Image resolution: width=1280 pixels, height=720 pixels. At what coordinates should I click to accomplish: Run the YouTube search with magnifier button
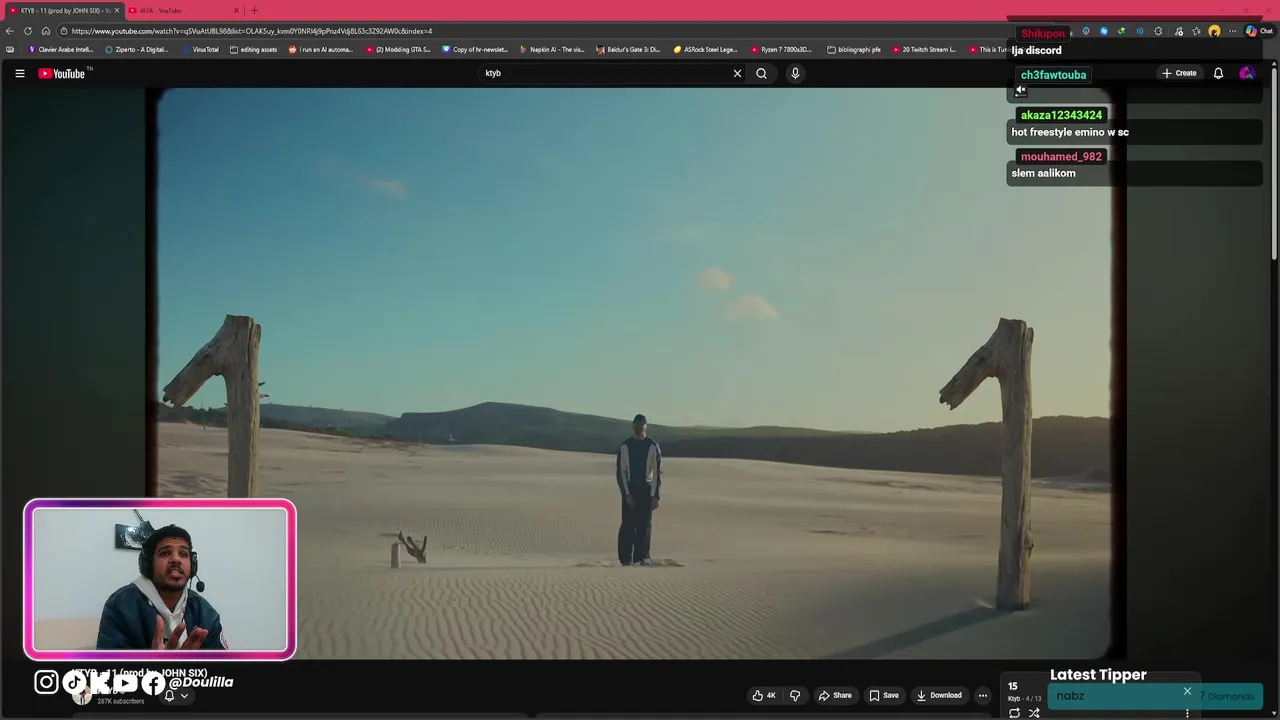[x=761, y=73]
